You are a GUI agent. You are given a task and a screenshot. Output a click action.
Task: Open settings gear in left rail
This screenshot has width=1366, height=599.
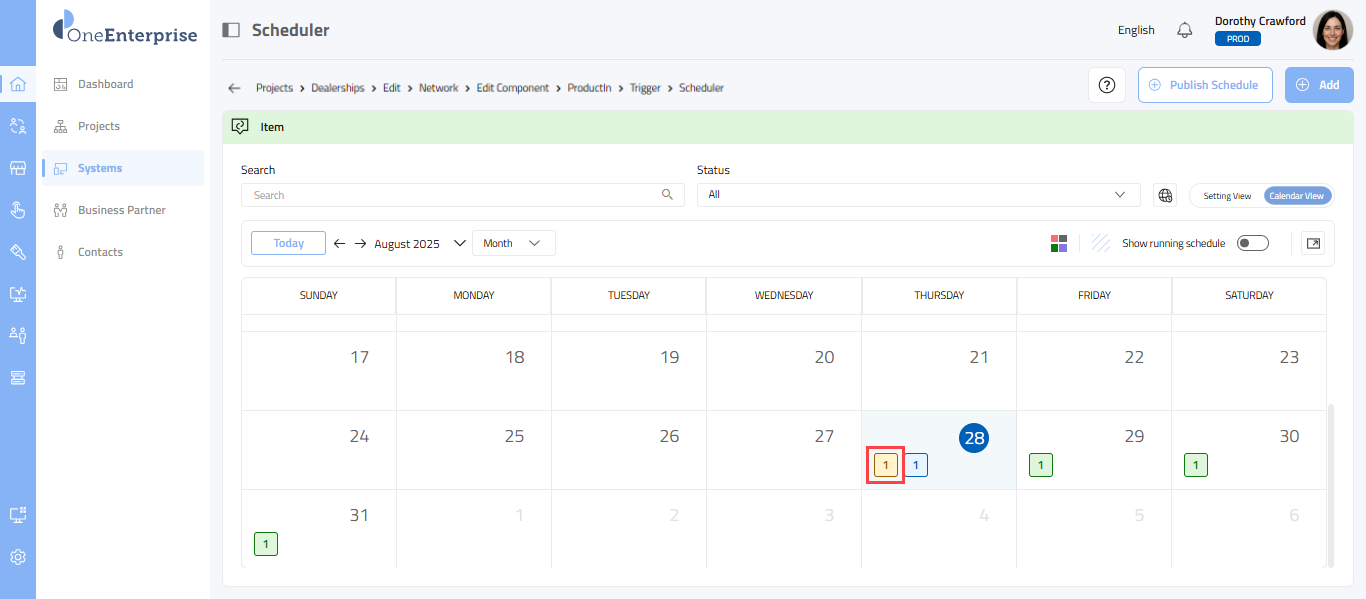tap(18, 557)
